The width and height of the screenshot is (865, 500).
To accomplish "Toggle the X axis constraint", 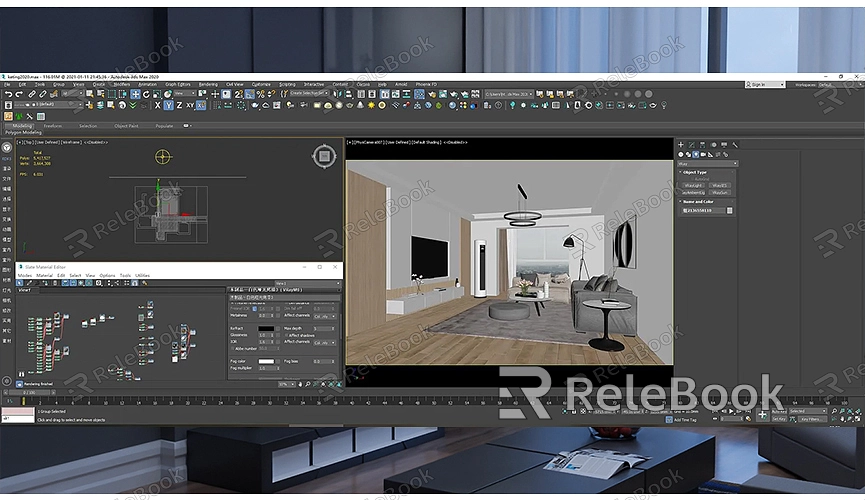I will point(157,105).
